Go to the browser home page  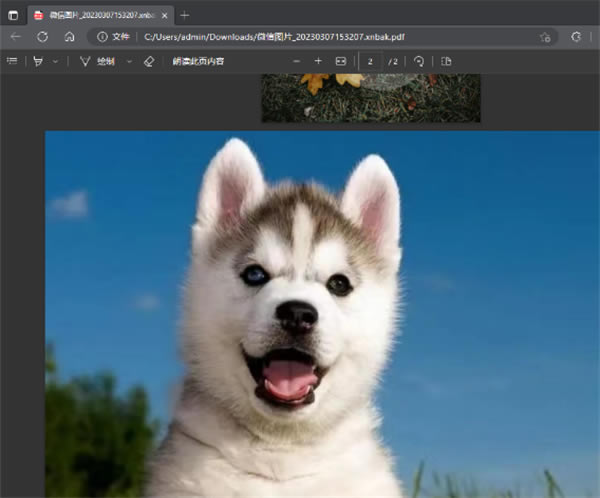[69, 36]
